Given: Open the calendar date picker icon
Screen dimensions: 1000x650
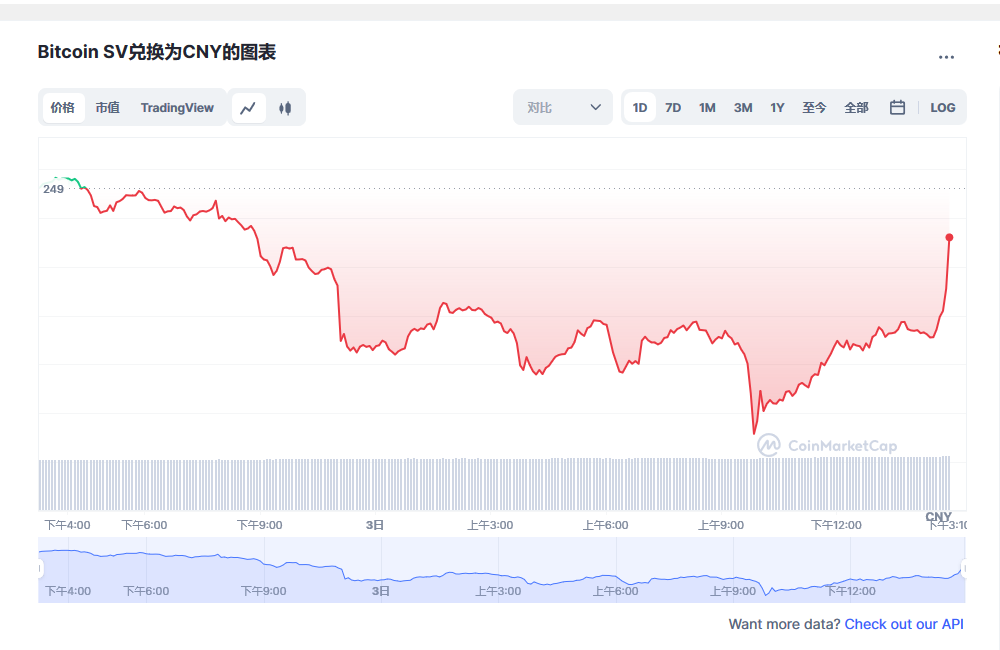Looking at the screenshot, I should (x=897, y=107).
